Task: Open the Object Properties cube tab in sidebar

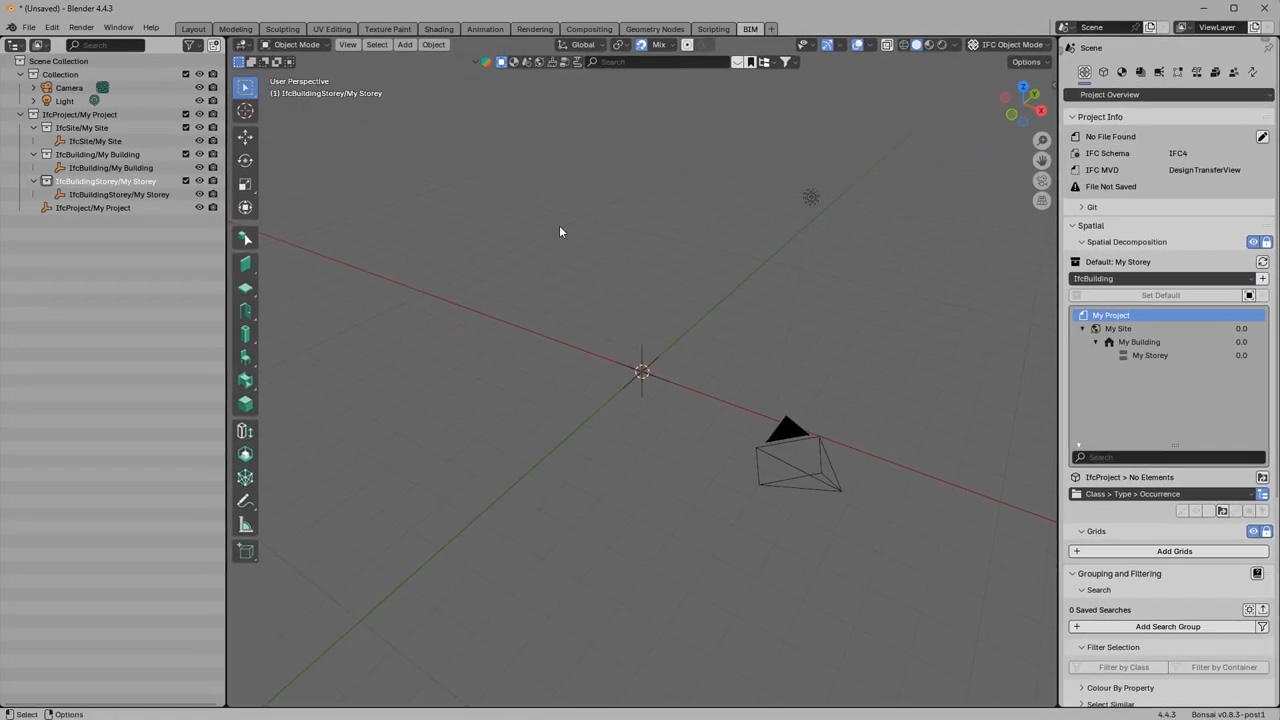Action: [1103, 72]
